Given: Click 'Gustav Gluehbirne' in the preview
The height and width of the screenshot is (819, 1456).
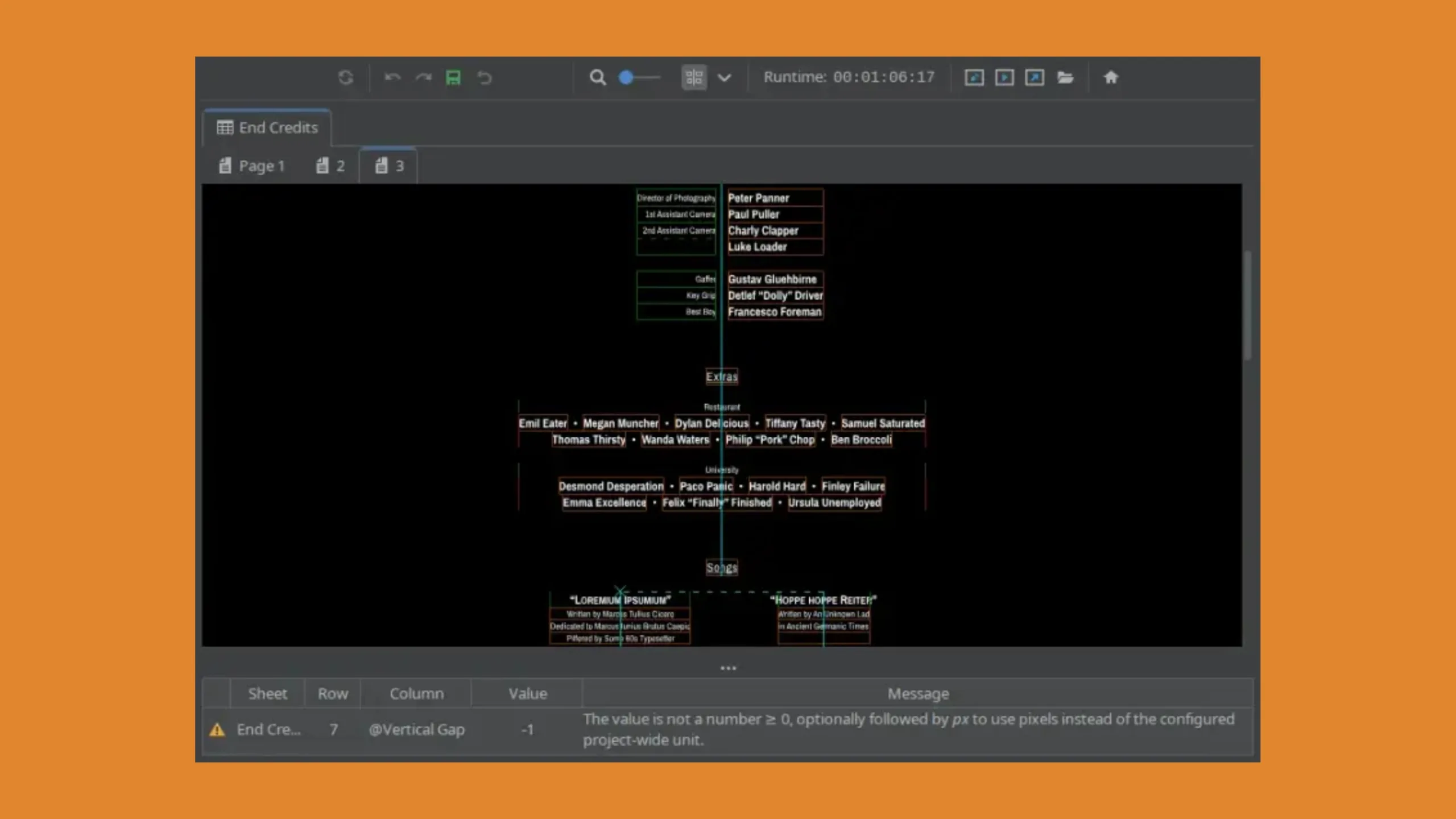Looking at the screenshot, I should [x=772, y=279].
